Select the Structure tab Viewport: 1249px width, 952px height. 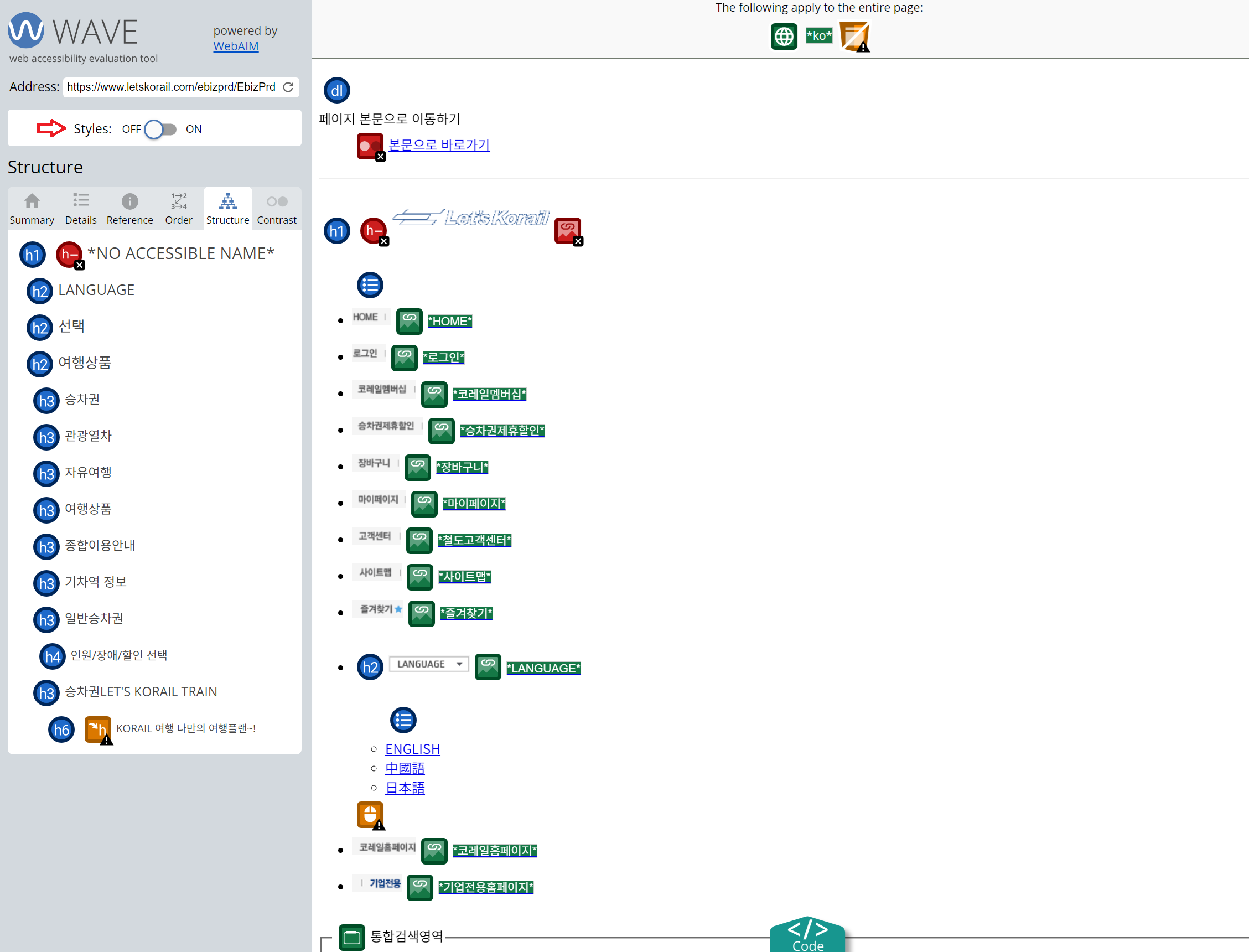227,209
